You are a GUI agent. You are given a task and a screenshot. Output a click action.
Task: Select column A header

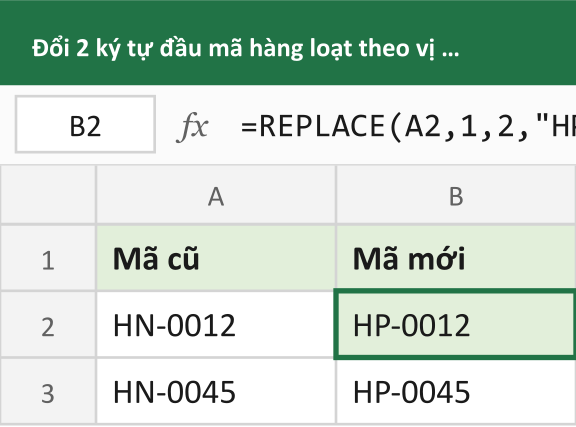coord(216,195)
